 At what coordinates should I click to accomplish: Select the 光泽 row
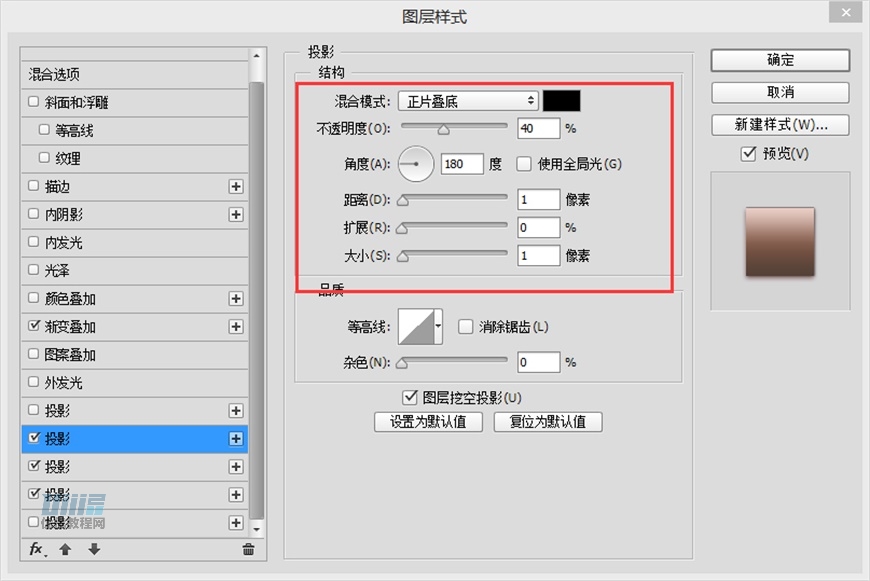coord(134,270)
